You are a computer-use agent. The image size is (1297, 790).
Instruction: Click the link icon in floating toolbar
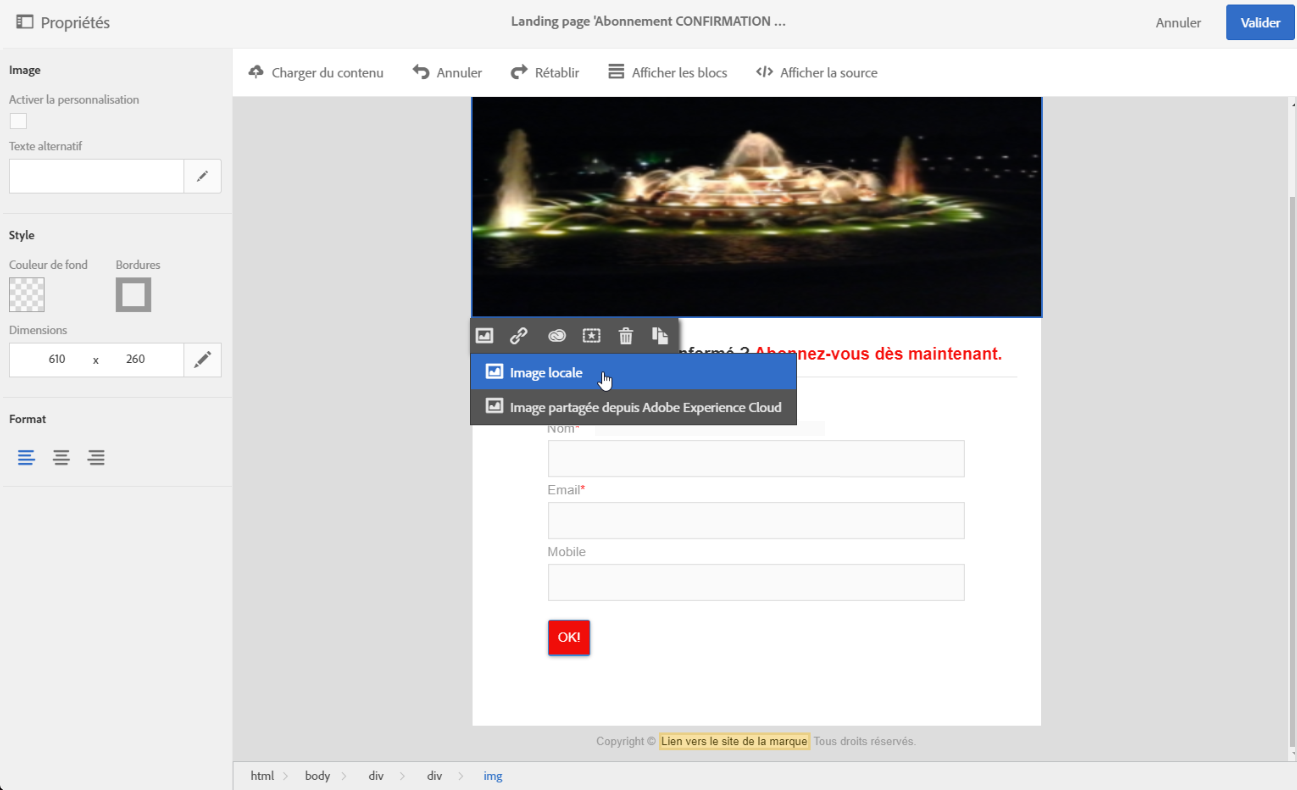tap(519, 336)
